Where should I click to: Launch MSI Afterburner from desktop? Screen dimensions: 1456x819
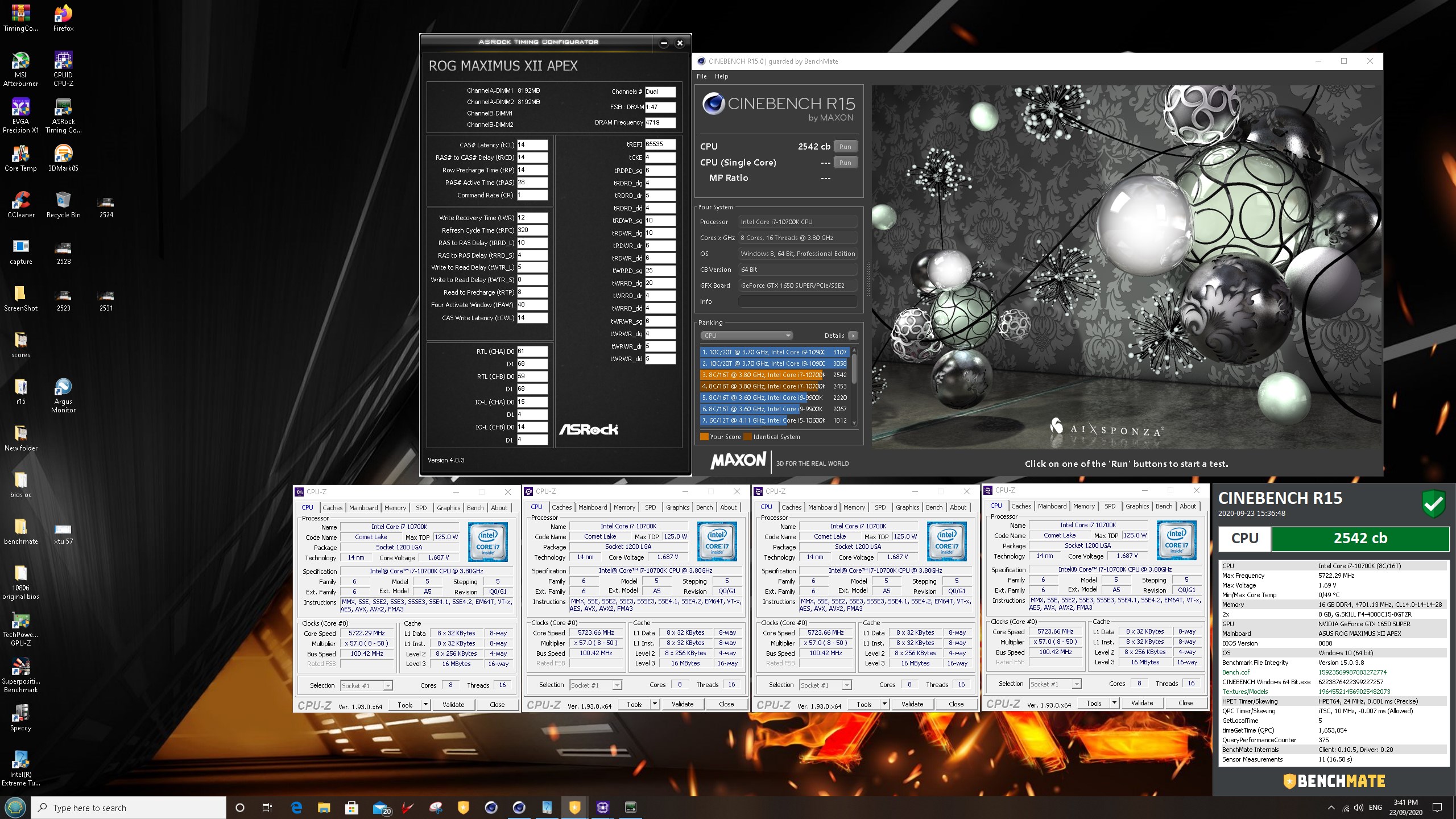click(20, 69)
